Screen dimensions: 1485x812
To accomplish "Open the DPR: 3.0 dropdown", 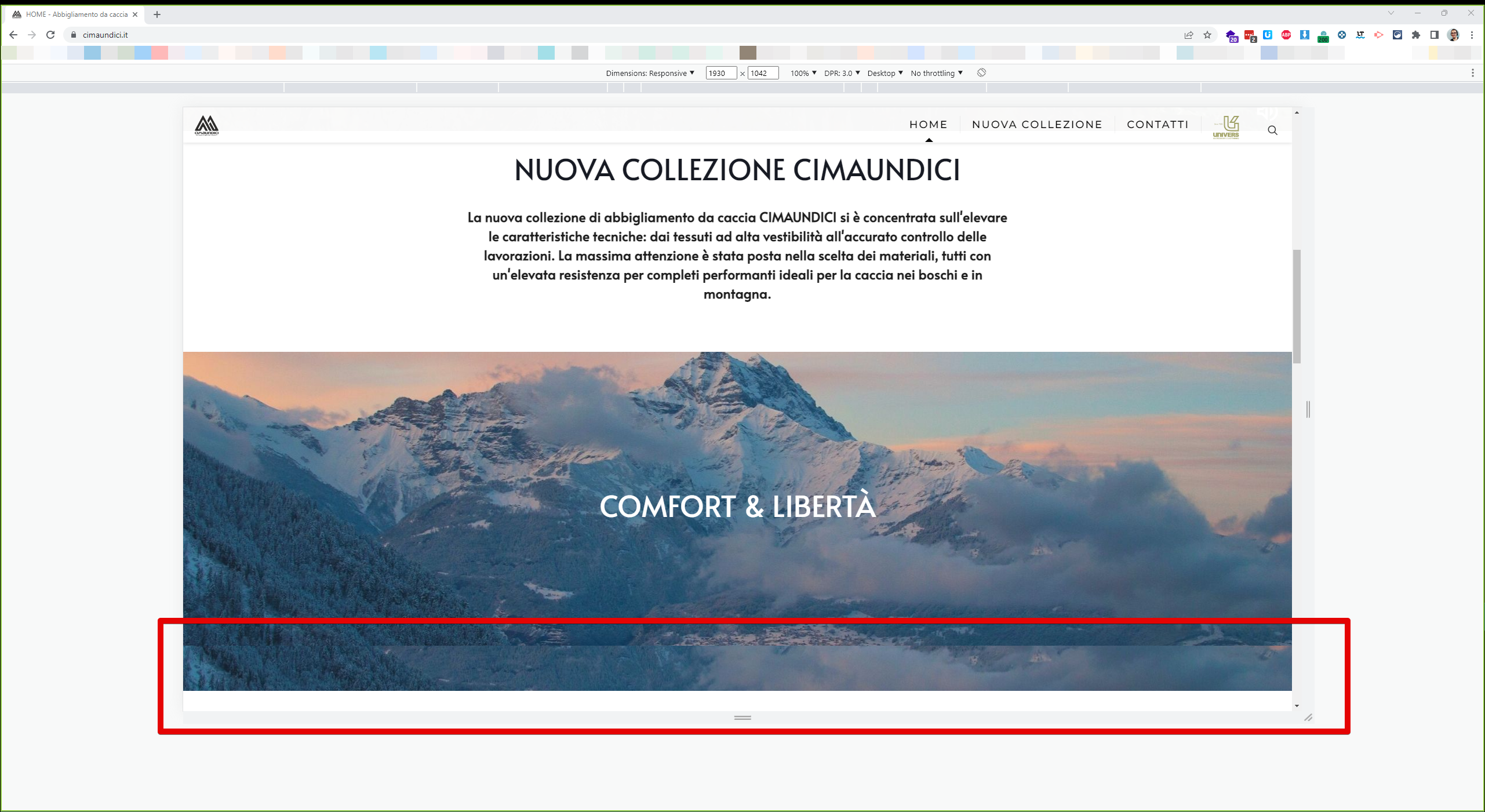I will [842, 73].
